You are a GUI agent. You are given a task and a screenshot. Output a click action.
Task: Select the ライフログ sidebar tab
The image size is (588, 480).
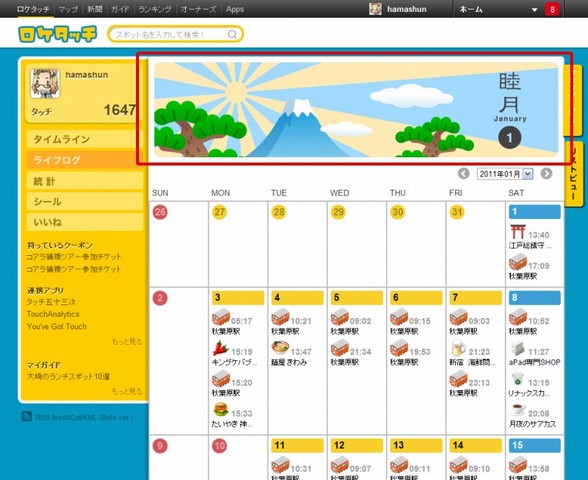85,160
